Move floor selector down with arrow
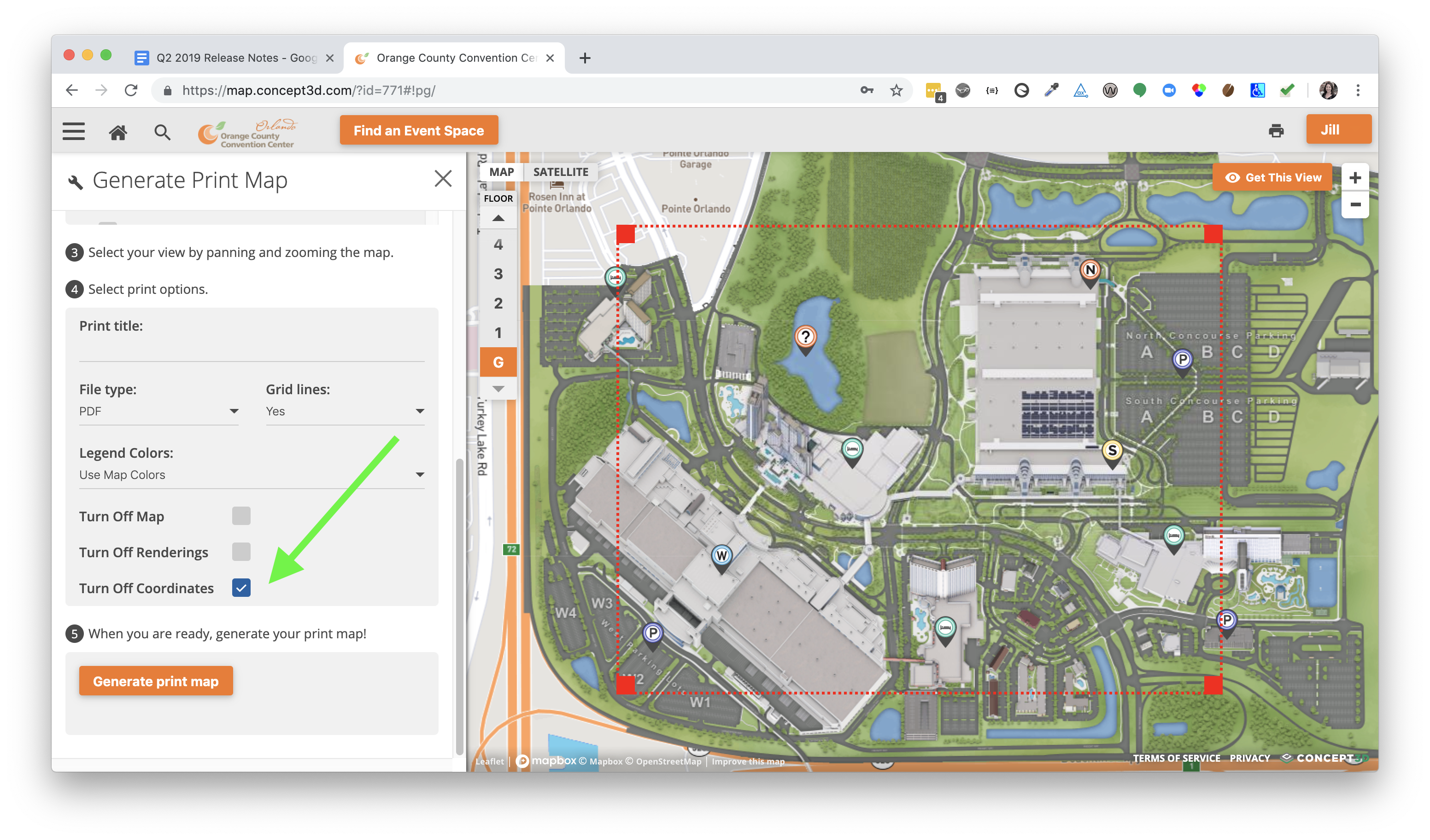1430x840 pixels. tap(498, 389)
